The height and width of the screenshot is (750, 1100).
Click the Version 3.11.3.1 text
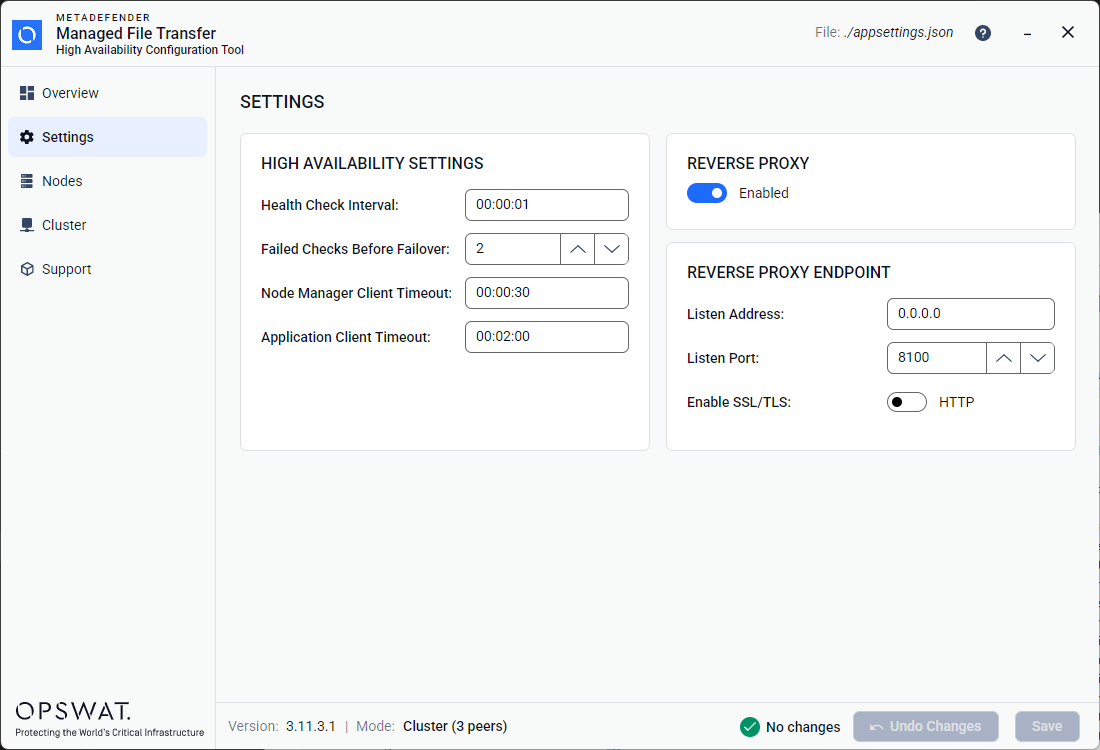[x=282, y=726]
